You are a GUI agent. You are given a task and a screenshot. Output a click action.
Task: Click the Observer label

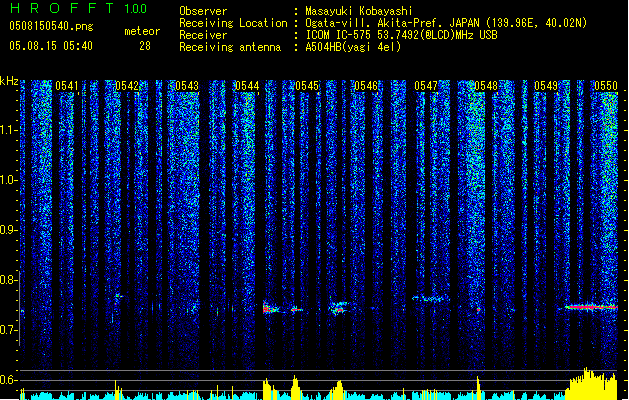(203, 11)
